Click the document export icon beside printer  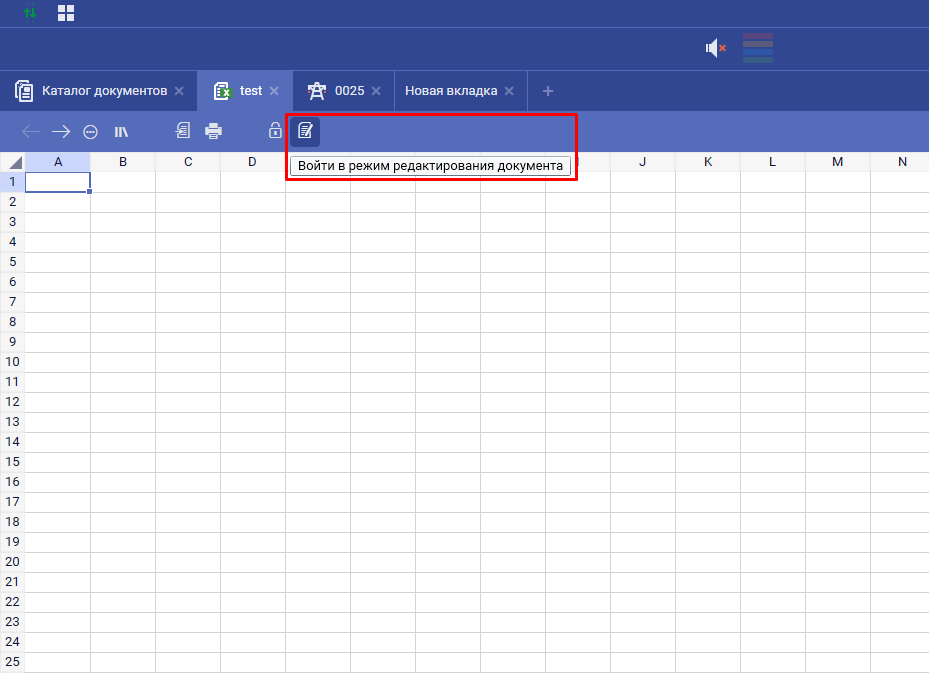point(183,131)
